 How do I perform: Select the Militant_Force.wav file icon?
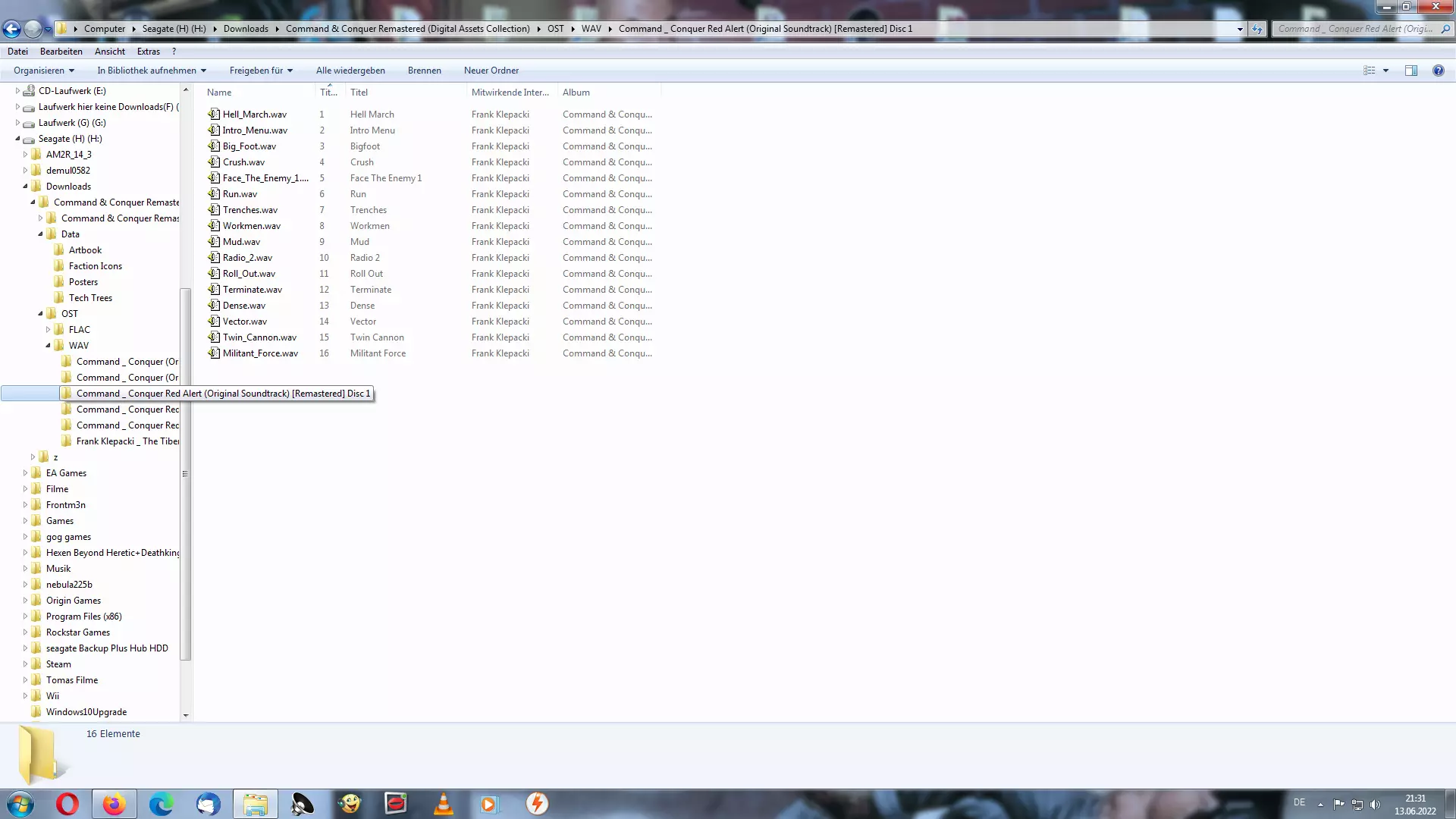point(214,353)
